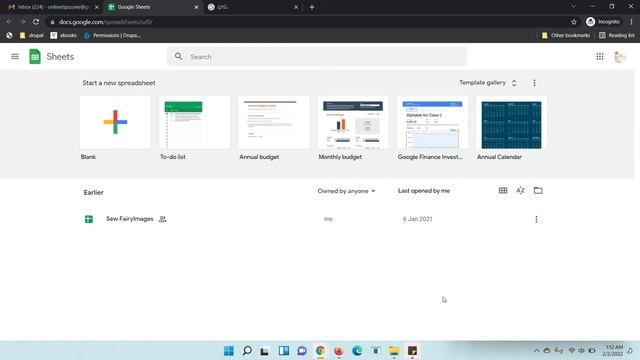Open the Wi-Fi network tray icon
This screenshot has height=360, width=640.
point(571,351)
